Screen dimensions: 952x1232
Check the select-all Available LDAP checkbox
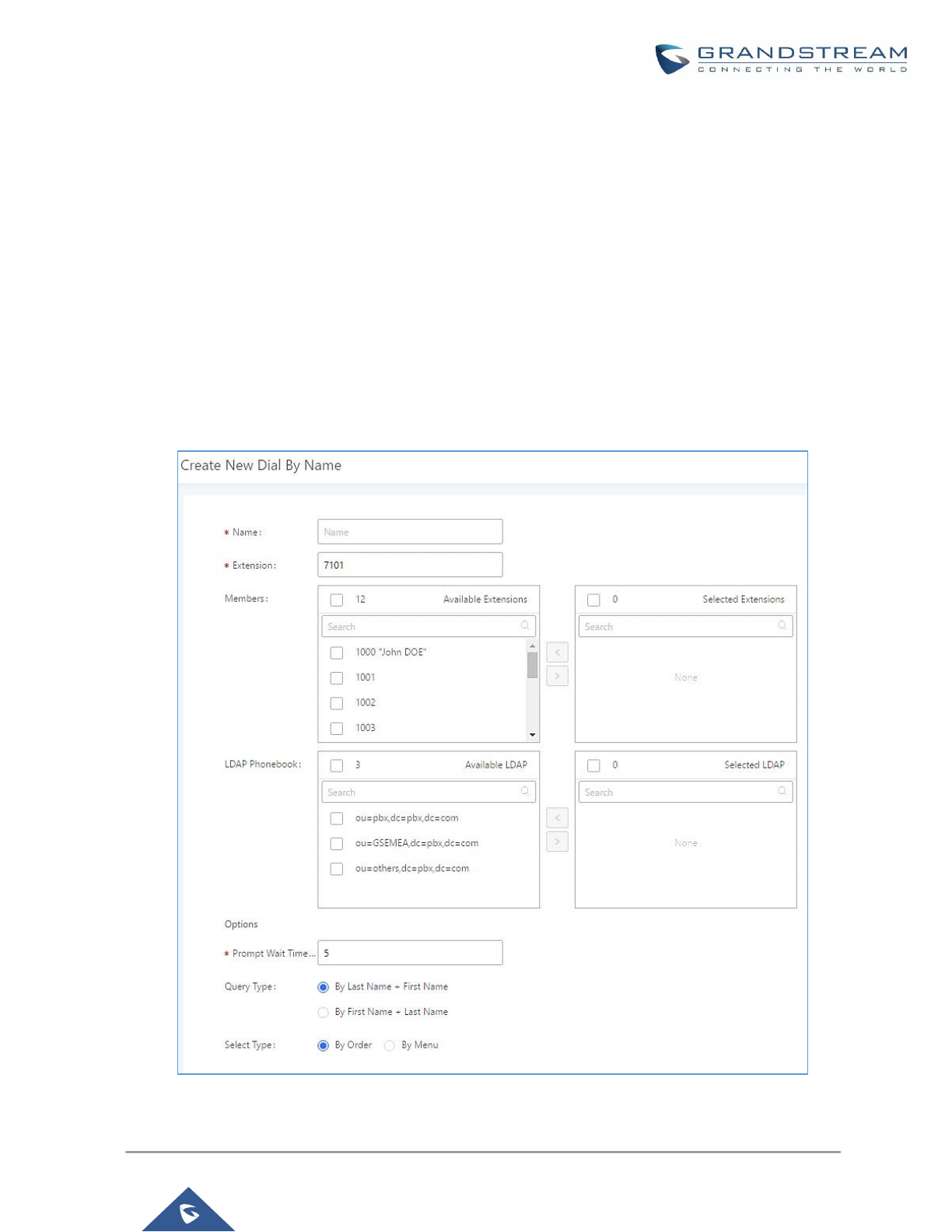(x=337, y=765)
